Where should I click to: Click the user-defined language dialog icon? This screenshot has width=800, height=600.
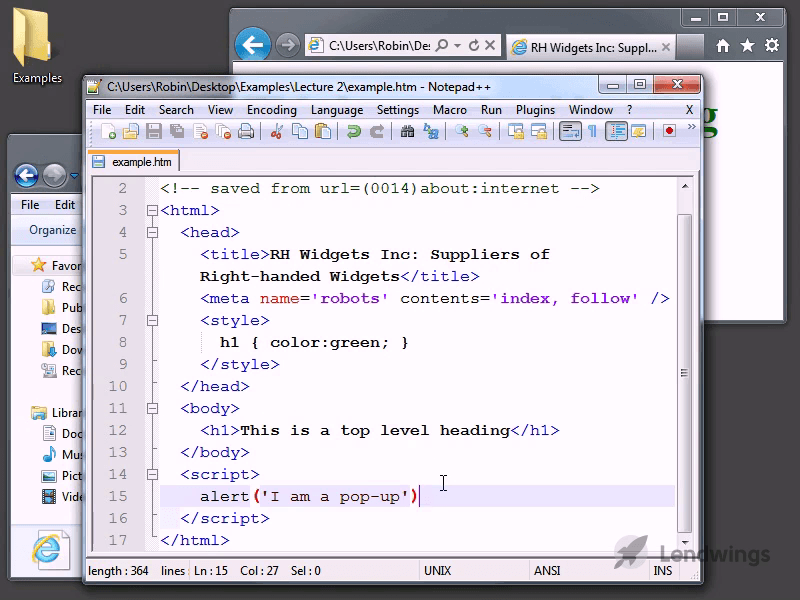639,132
